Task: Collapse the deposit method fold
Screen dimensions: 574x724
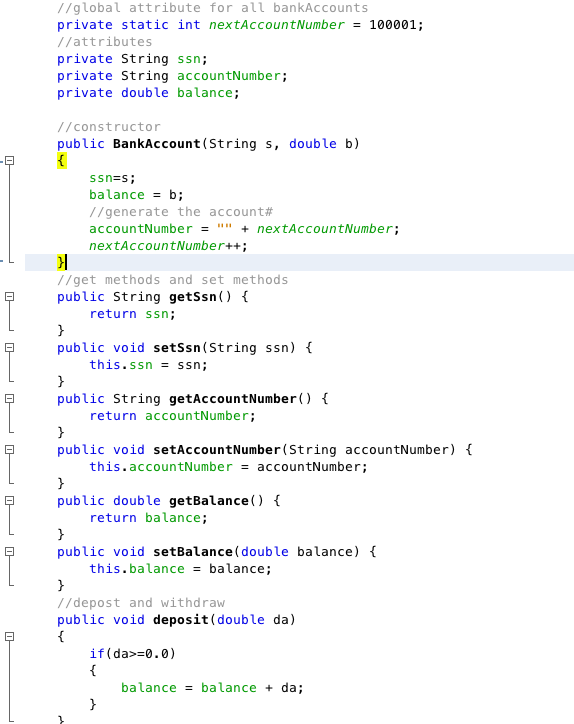Action: 9,637
